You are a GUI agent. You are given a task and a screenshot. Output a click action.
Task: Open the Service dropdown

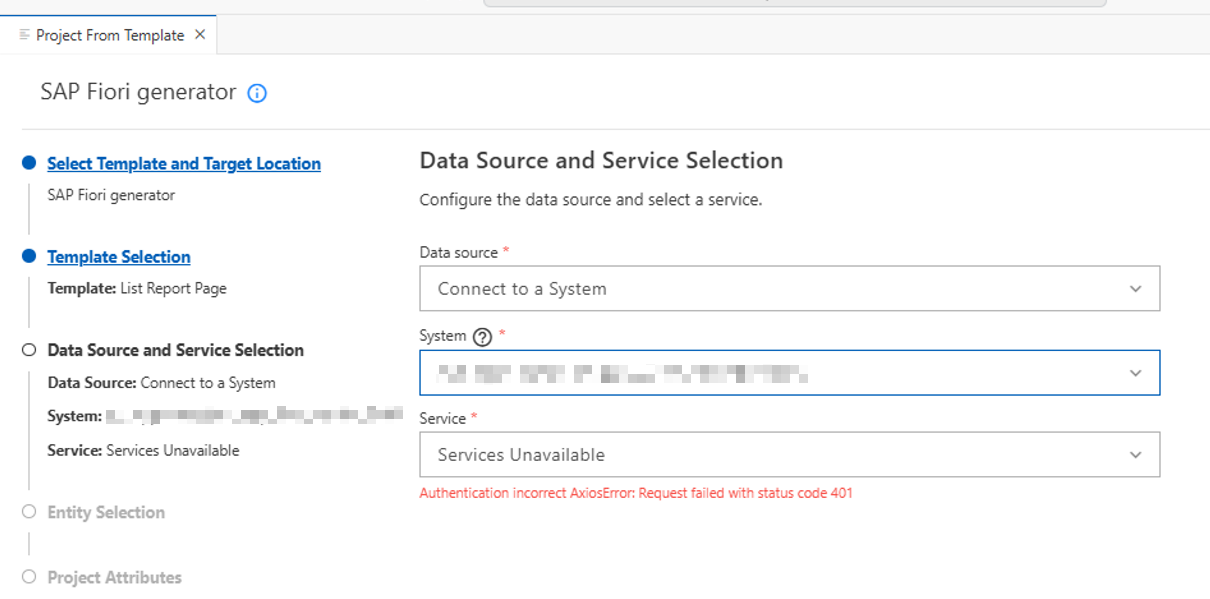point(790,454)
